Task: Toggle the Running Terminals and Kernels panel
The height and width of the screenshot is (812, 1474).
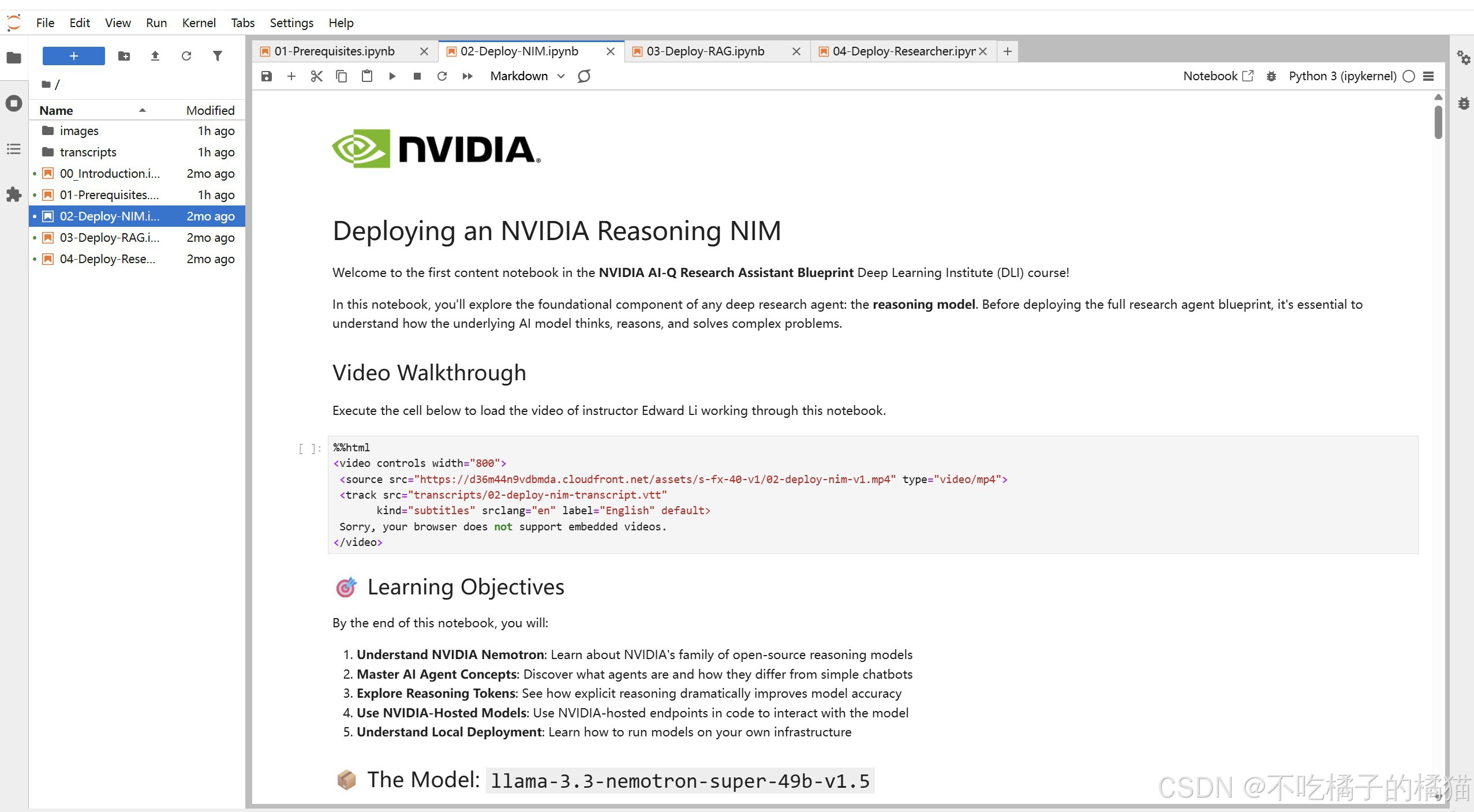Action: [x=14, y=104]
